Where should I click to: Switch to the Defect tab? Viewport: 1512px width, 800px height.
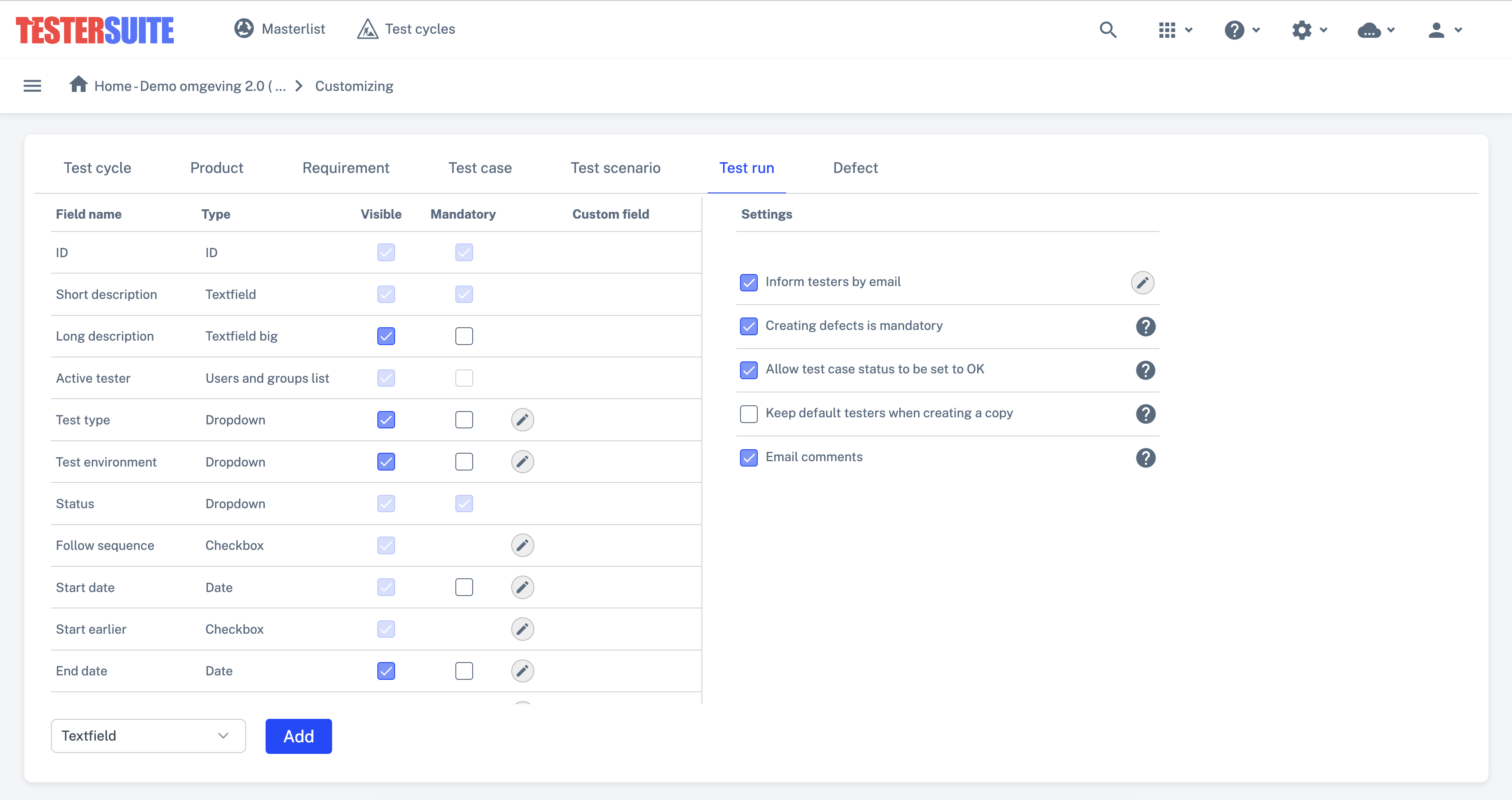855,168
